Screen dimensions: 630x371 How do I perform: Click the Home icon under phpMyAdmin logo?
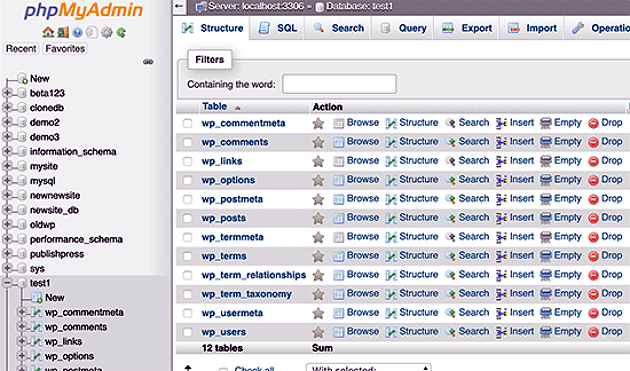pos(48,32)
